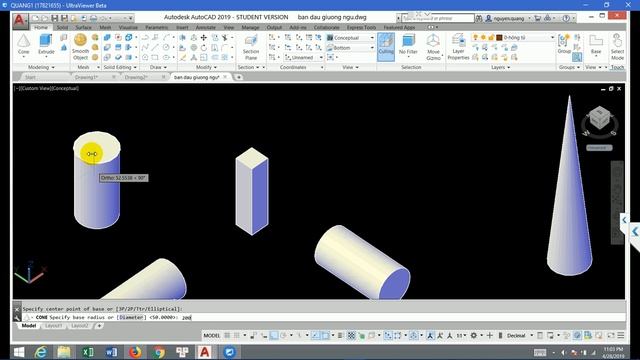Open Word from the taskbar
The image size is (640, 360).
111,352
